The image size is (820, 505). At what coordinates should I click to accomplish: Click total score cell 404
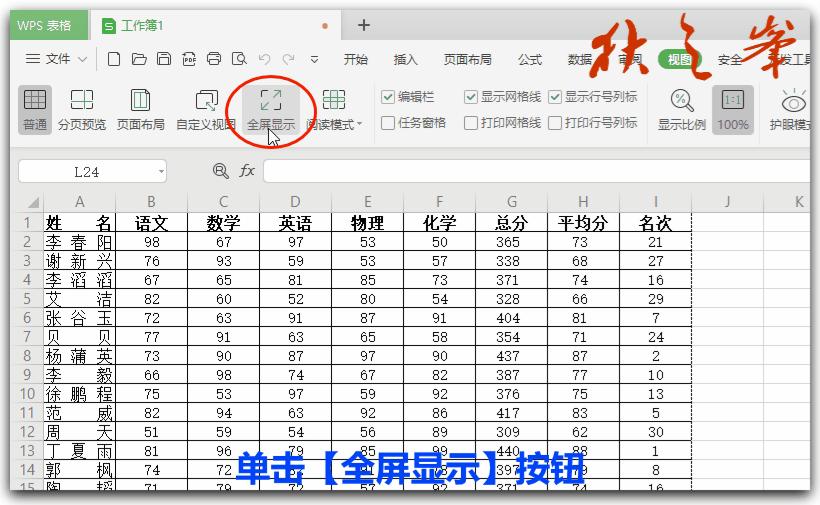pos(511,317)
